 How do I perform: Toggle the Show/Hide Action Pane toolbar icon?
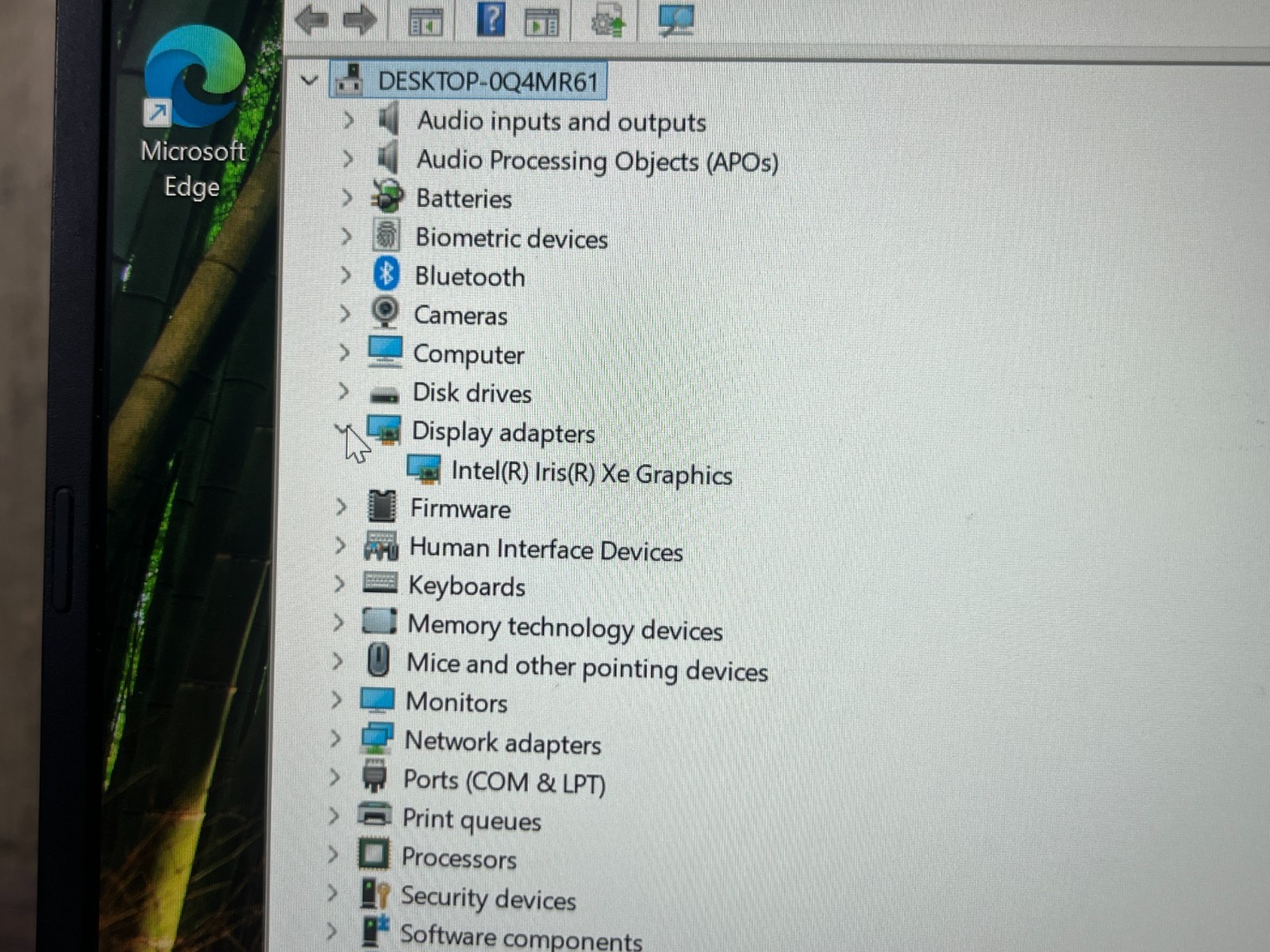pyautogui.click(x=541, y=21)
